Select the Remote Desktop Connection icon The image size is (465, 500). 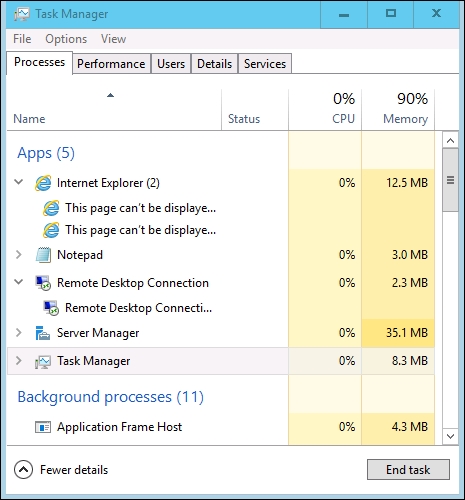pos(43,283)
